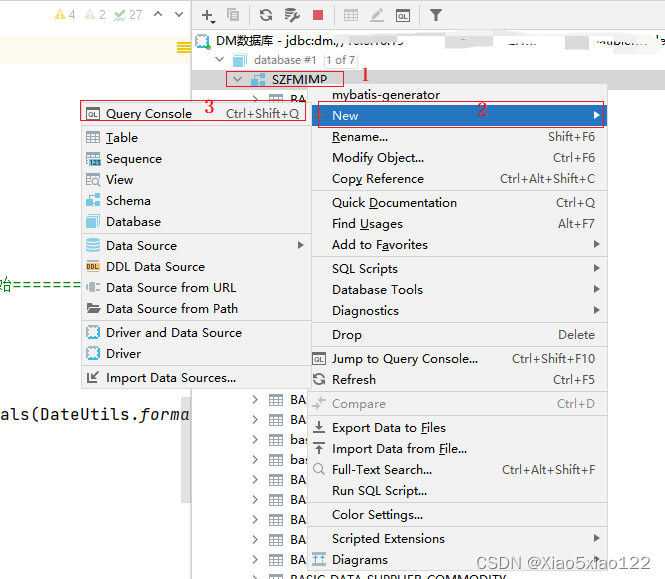Screen dimensions: 665x579
Task: Open Add to Favorites submenu
Action: (459, 244)
